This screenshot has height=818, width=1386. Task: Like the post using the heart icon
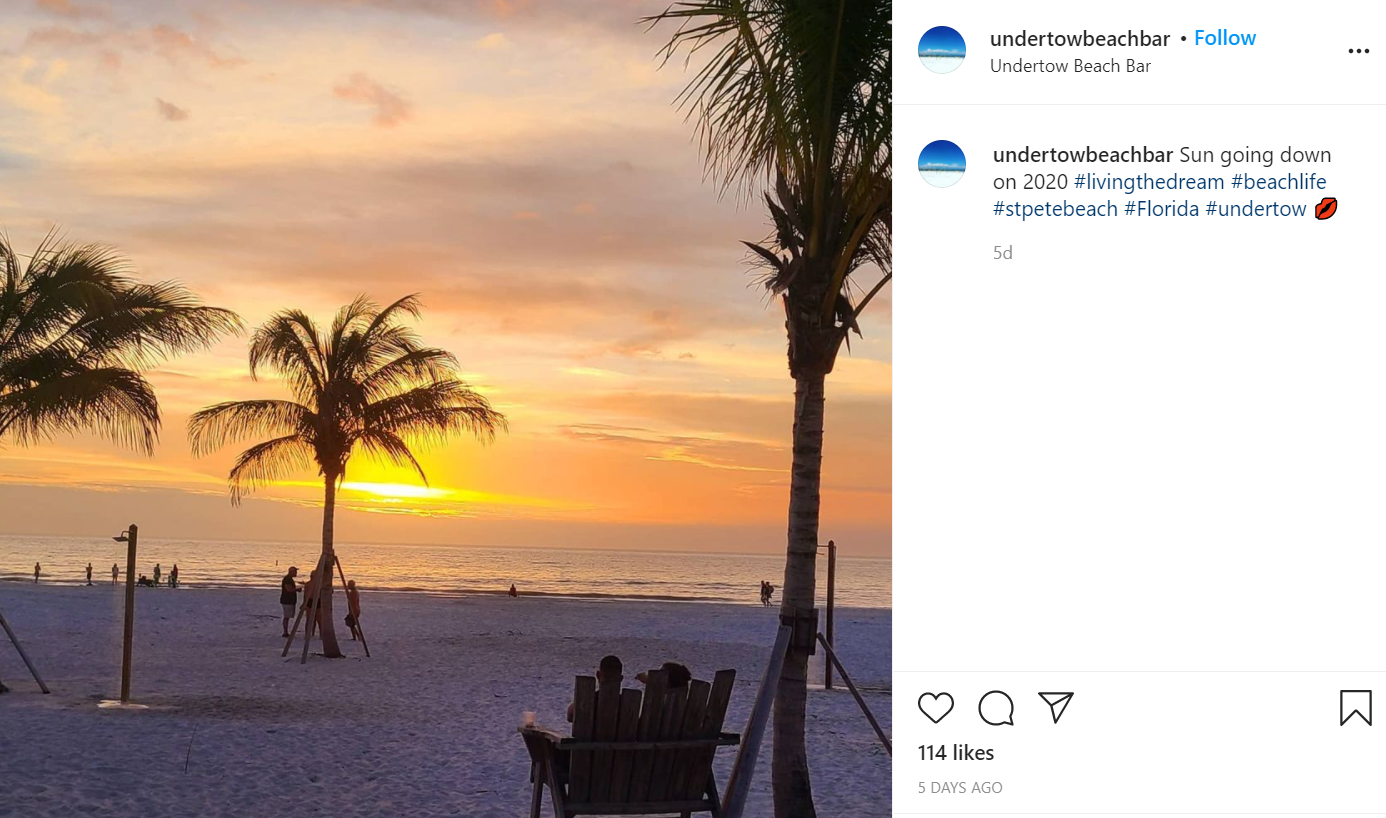[936, 708]
